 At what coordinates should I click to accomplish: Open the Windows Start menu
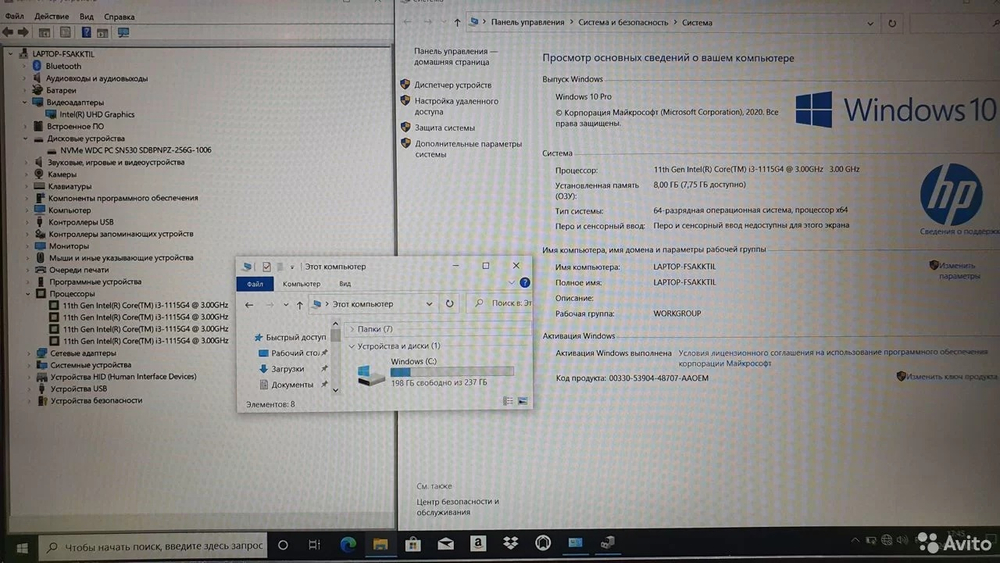pyautogui.click(x=22, y=547)
